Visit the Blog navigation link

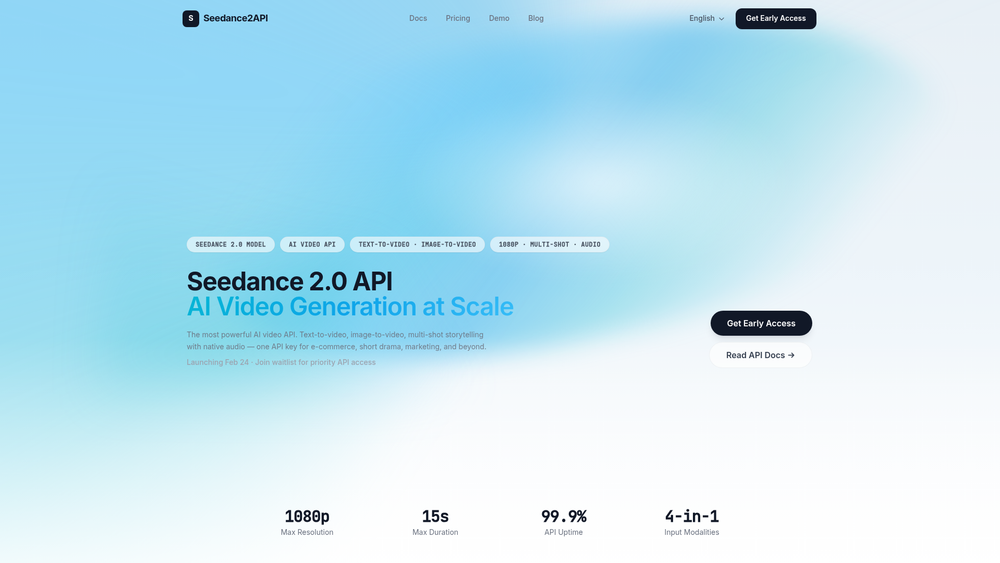coord(536,18)
